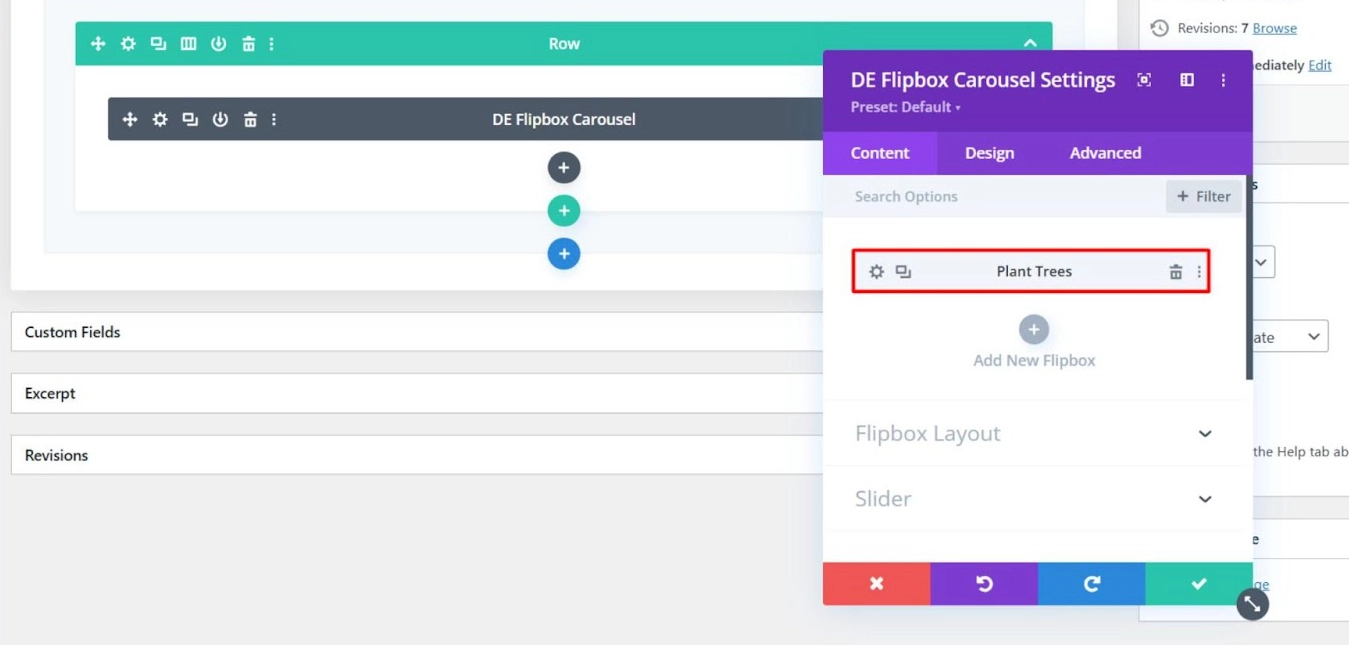Screen dimensions: 1349x645
Task: Change Row column structure icon
Action: (x=188, y=44)
